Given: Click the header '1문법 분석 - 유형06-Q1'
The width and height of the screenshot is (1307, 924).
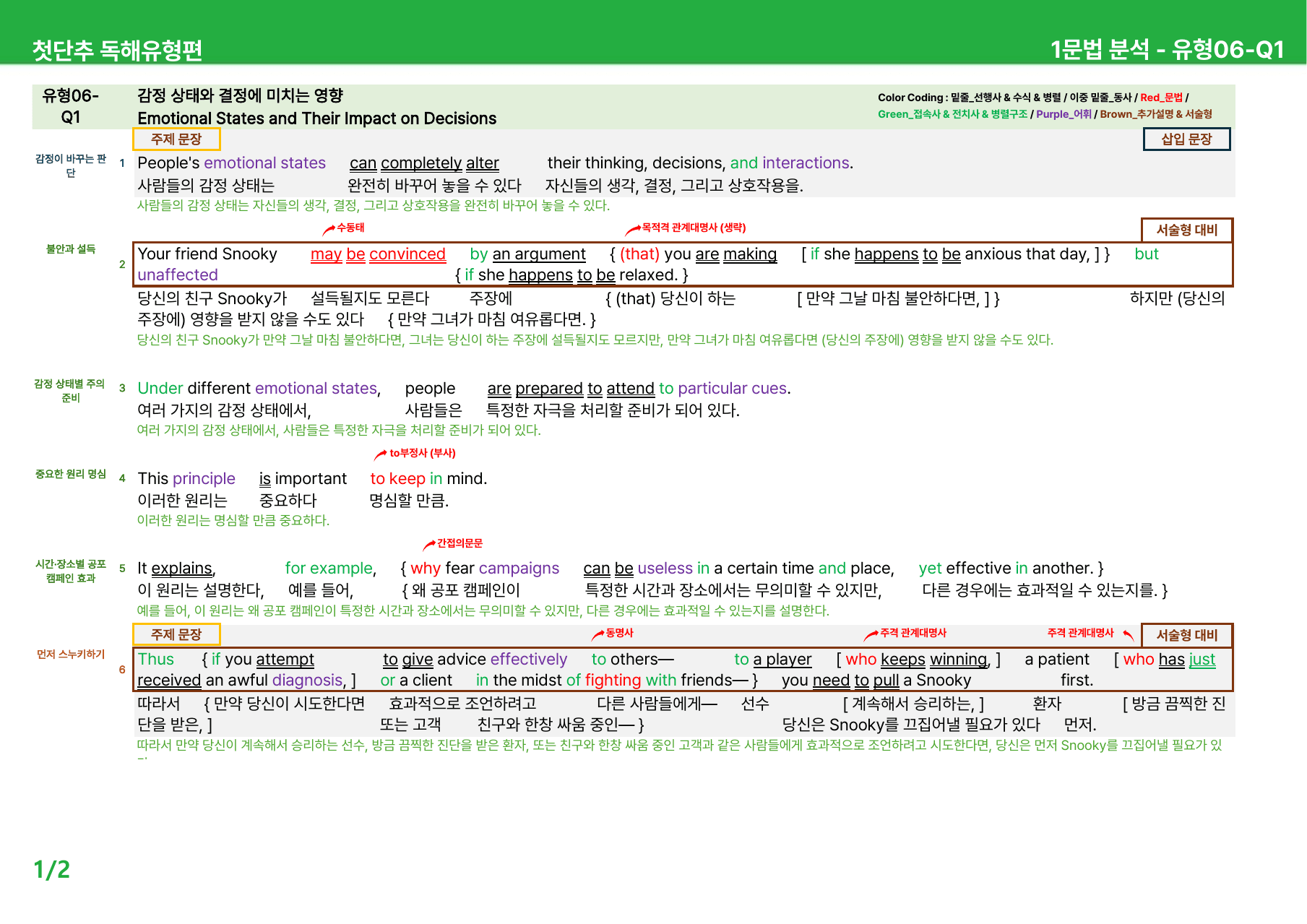Looking at the screenshot, I should click(x=1167, y=49).
